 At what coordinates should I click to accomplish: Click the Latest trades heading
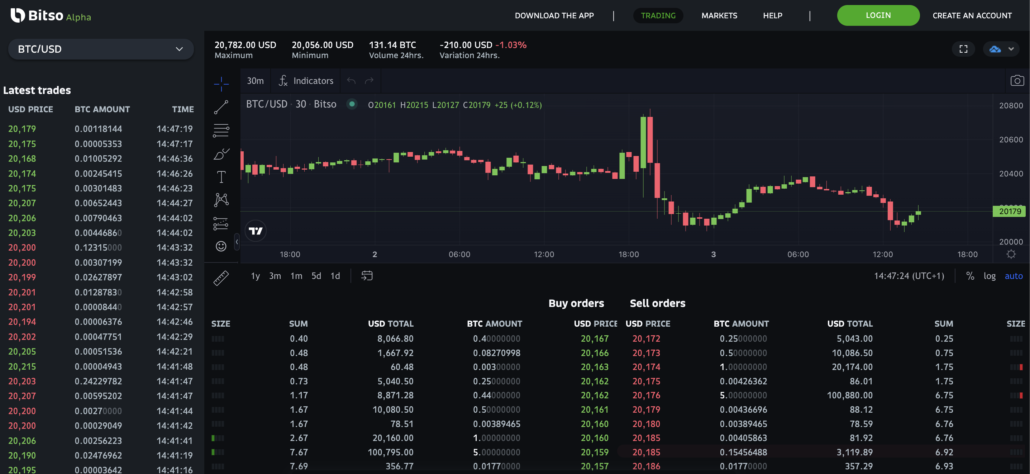(x=37, y=91)
